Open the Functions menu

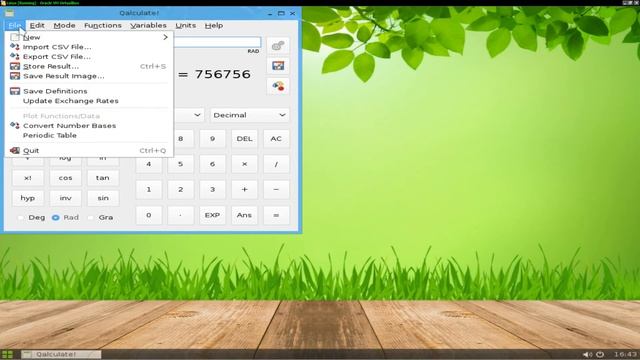(103, 25)
